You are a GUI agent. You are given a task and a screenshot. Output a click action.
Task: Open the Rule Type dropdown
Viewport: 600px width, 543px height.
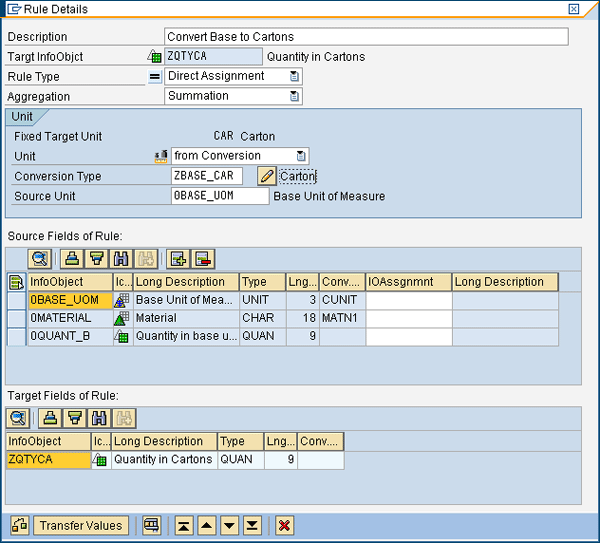[294, 76]
